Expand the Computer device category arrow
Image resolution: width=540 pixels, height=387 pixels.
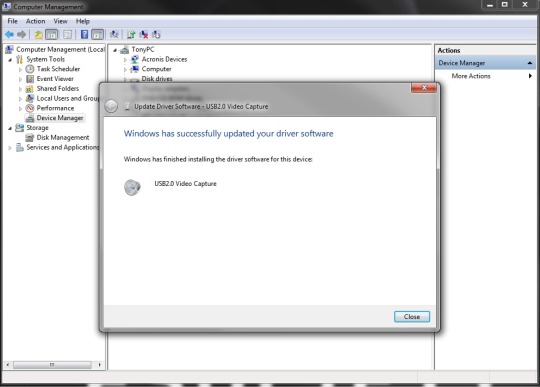click(x=125, y=70)
